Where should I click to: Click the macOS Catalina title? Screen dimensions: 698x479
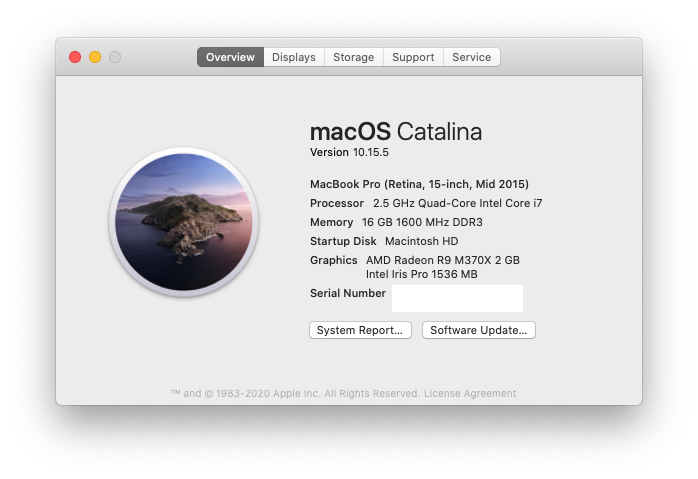coord(396,132)
